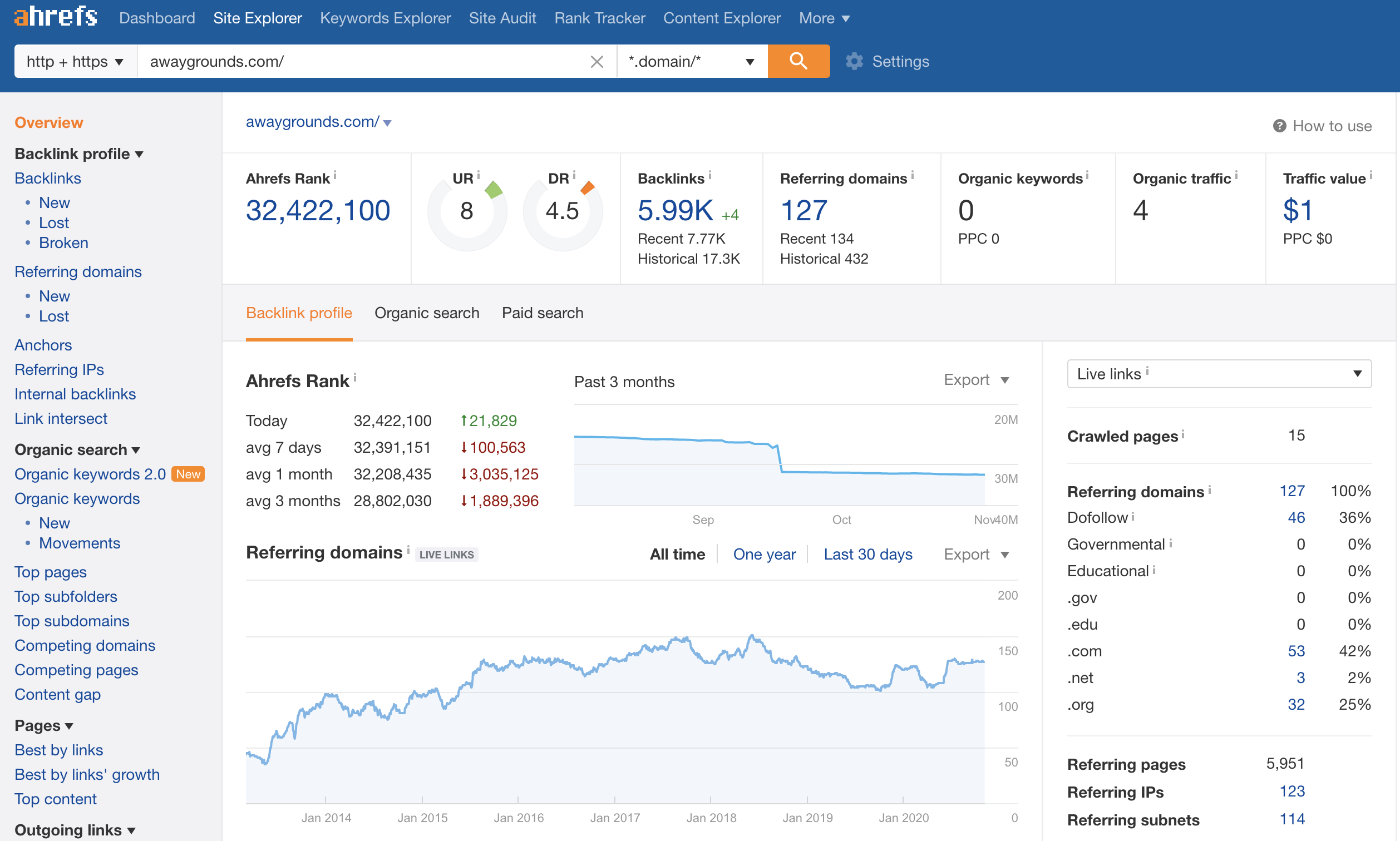Screen dimensions: 1400x841
Task: Open Rank Tracker in top navigation
Action: click(x=600, y=18)
